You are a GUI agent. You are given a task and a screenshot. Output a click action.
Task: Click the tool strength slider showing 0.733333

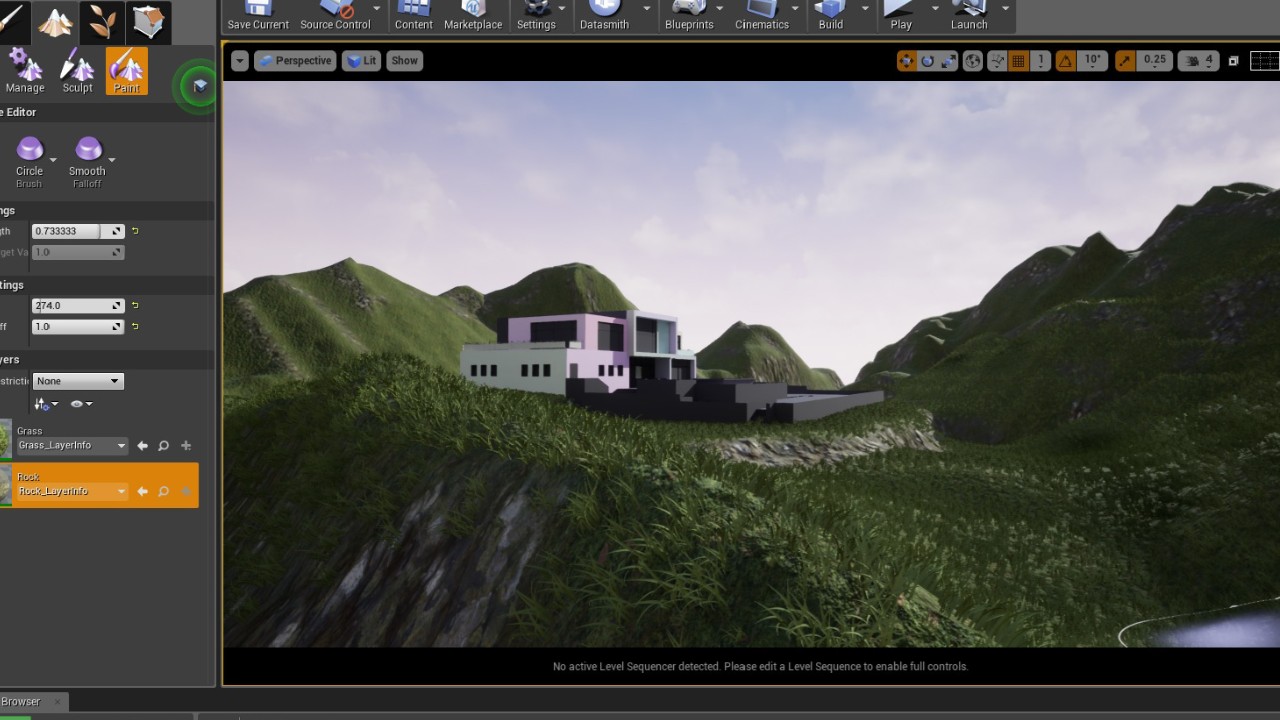point(68,231)
